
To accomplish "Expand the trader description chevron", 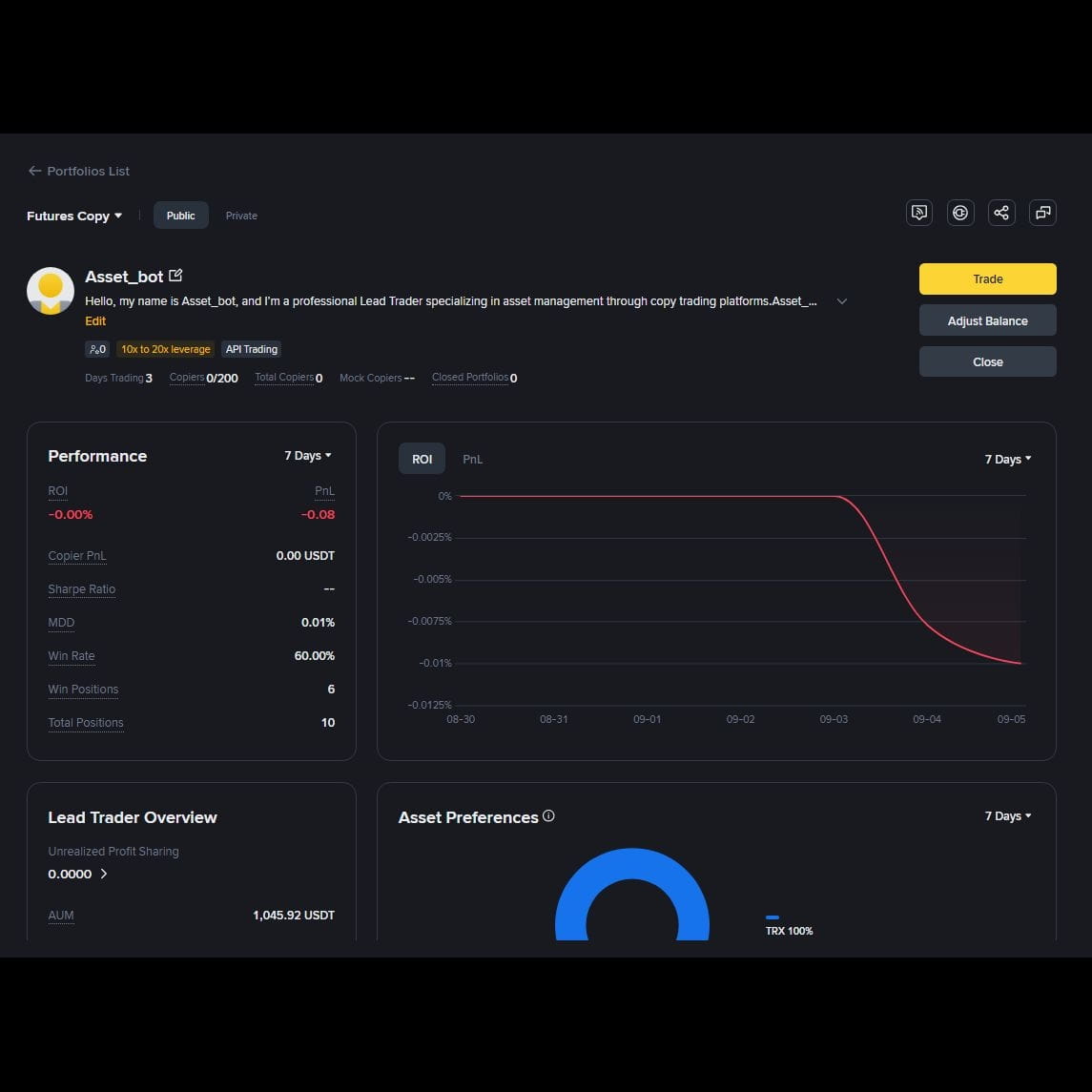I will coord(842,301).
